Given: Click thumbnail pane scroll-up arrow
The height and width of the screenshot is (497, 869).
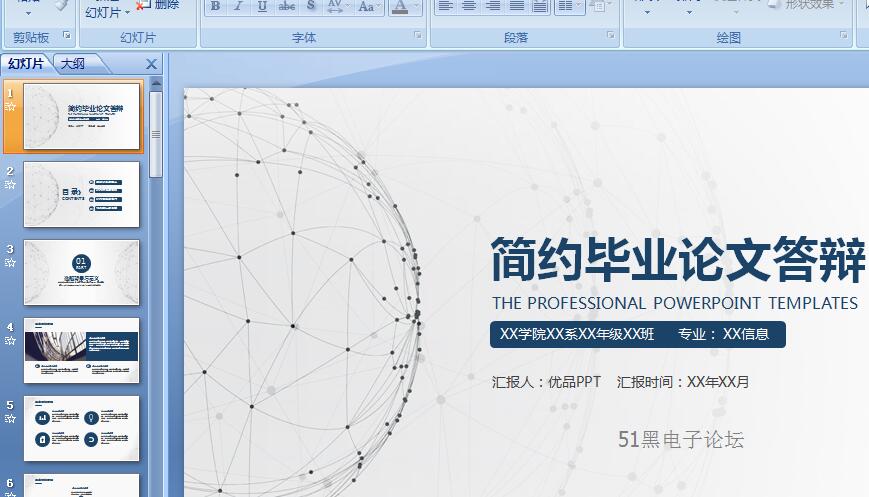Looking at the screenshot, I should coord(156,84).
